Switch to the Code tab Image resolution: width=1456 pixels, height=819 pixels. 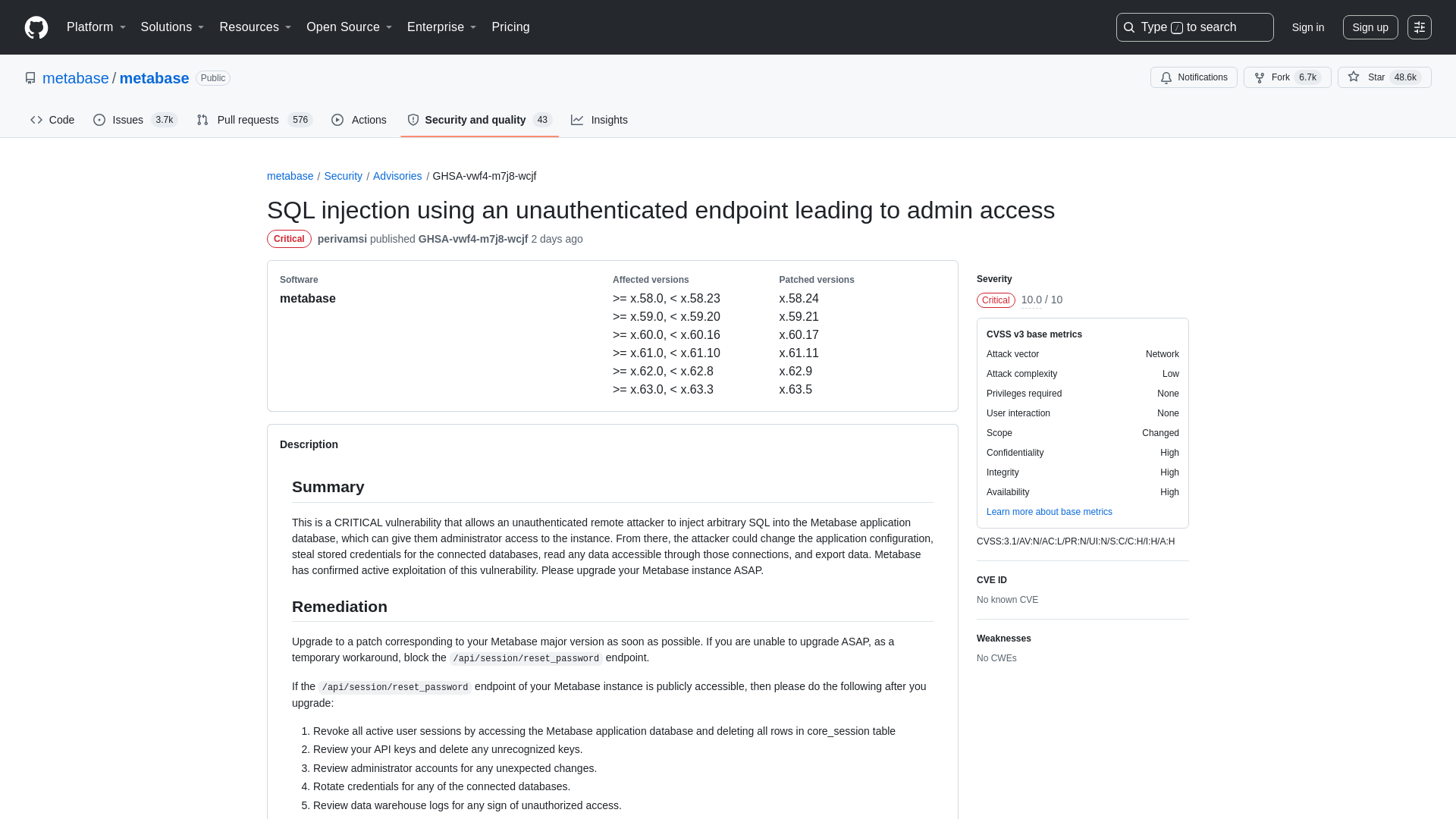(52, 120)
